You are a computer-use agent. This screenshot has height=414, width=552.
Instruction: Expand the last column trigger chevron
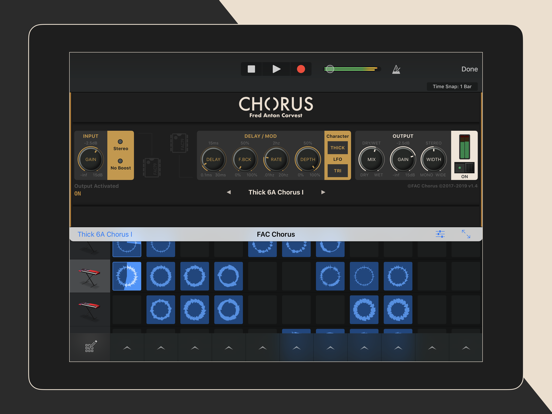[x=466, y=348]
